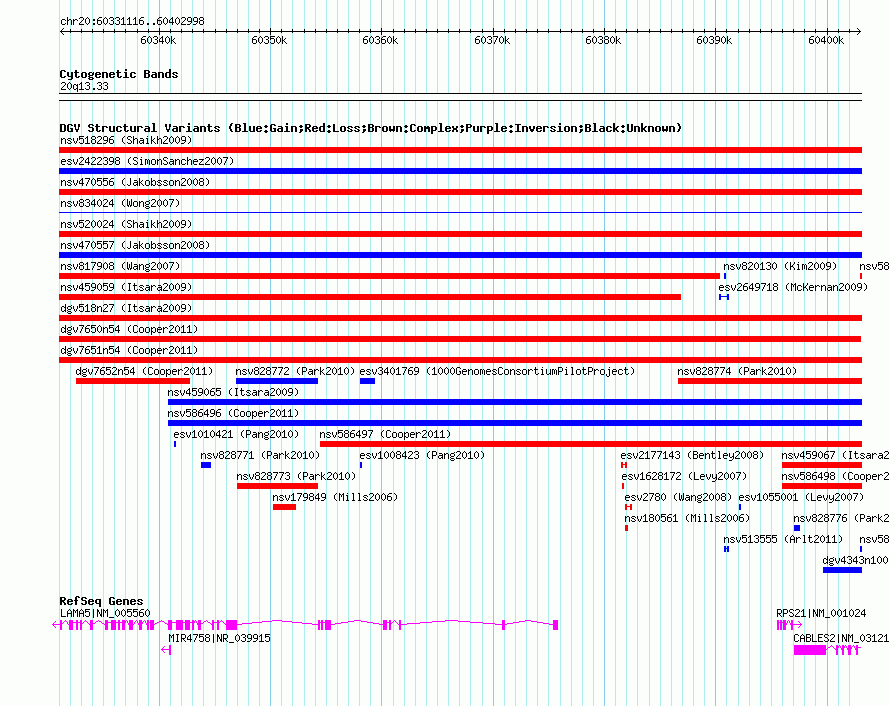Select the nsv459067 red loss bar

pos(822,465)
